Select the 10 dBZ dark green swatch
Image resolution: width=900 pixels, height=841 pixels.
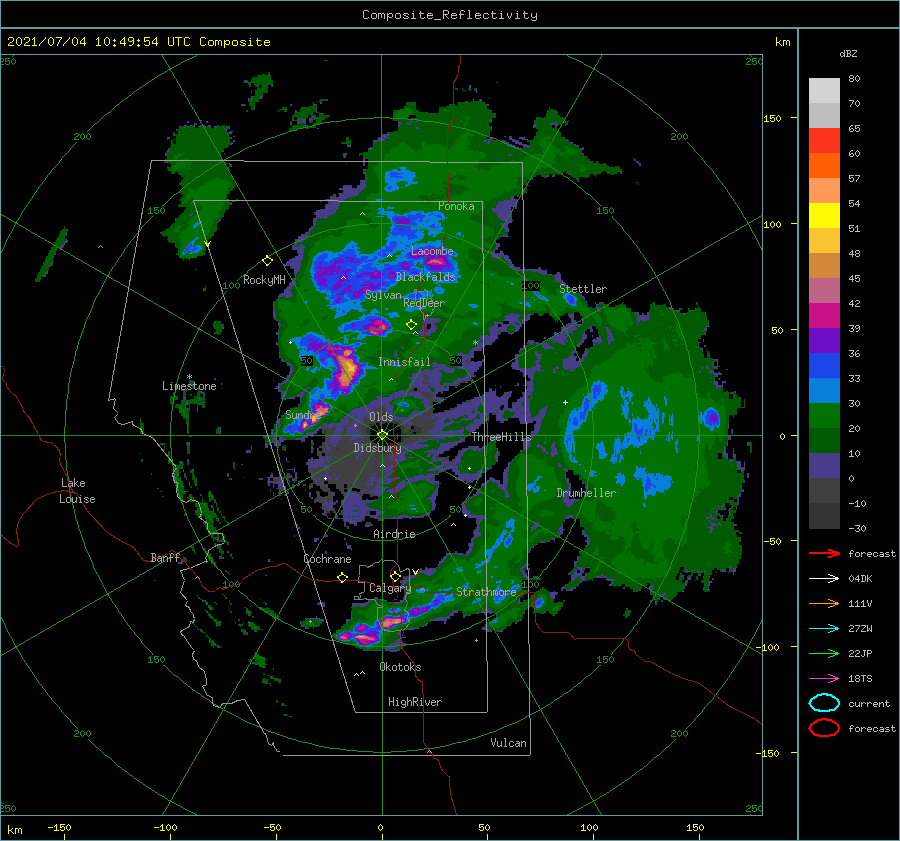click(824, 440)
